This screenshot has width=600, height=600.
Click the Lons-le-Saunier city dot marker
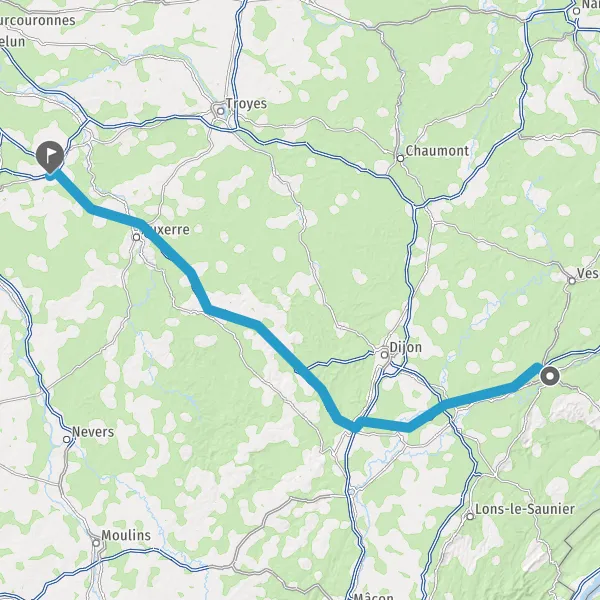(x=470, y=517)
